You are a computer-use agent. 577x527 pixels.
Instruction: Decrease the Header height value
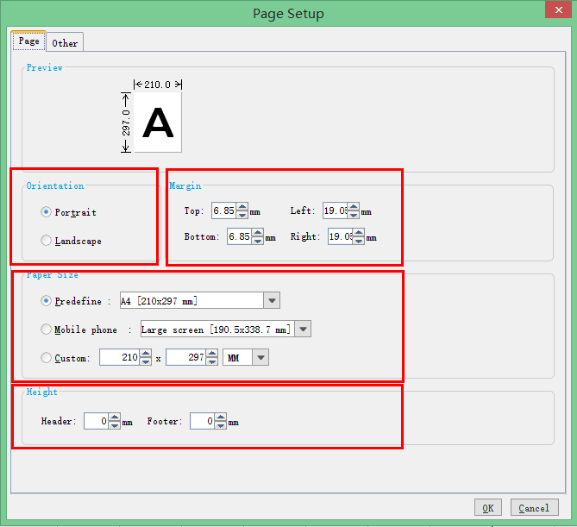tap(115, 425)
